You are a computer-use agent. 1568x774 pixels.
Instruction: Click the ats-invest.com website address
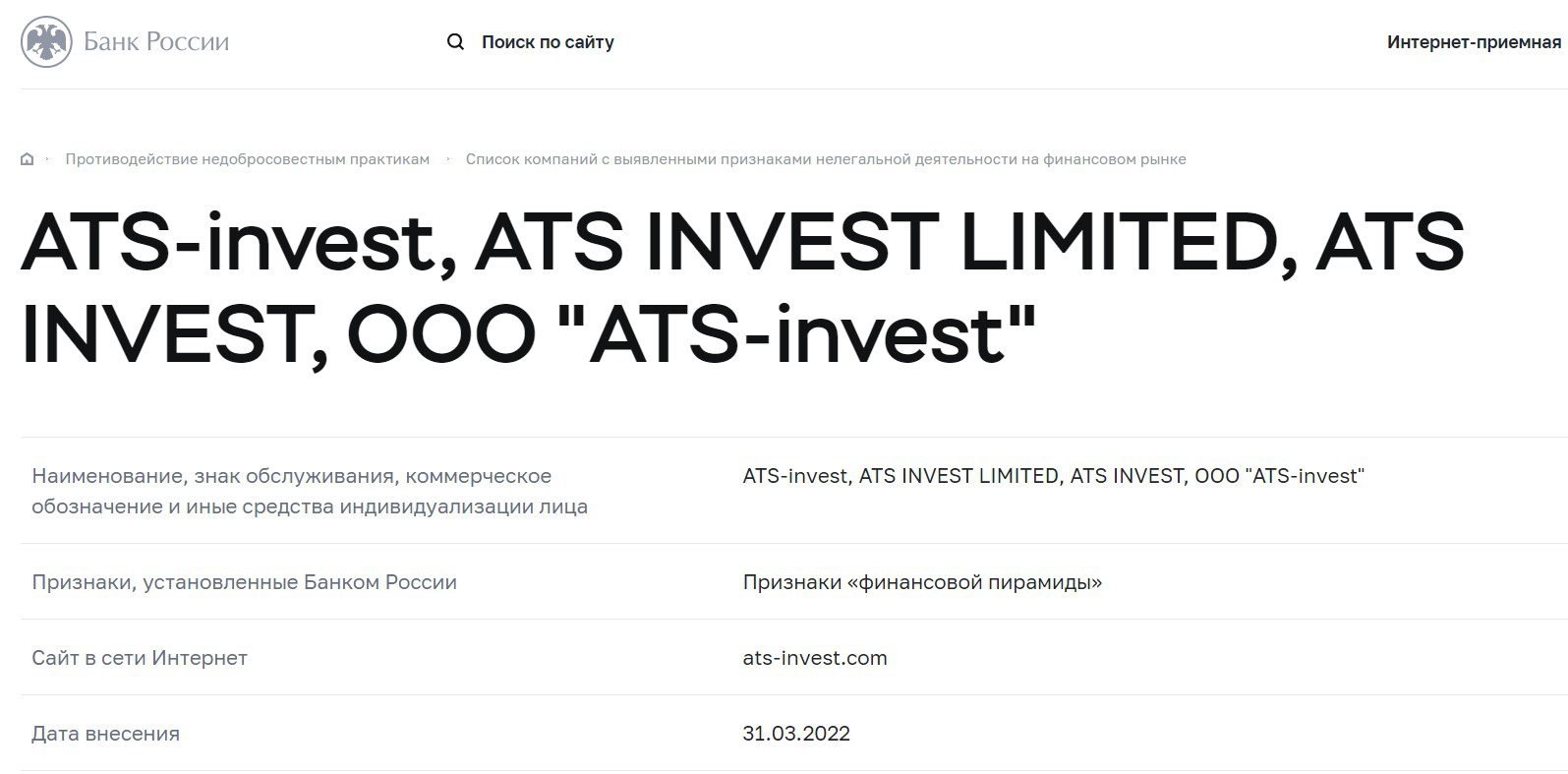pyautogui.click(x=815, y=658)
